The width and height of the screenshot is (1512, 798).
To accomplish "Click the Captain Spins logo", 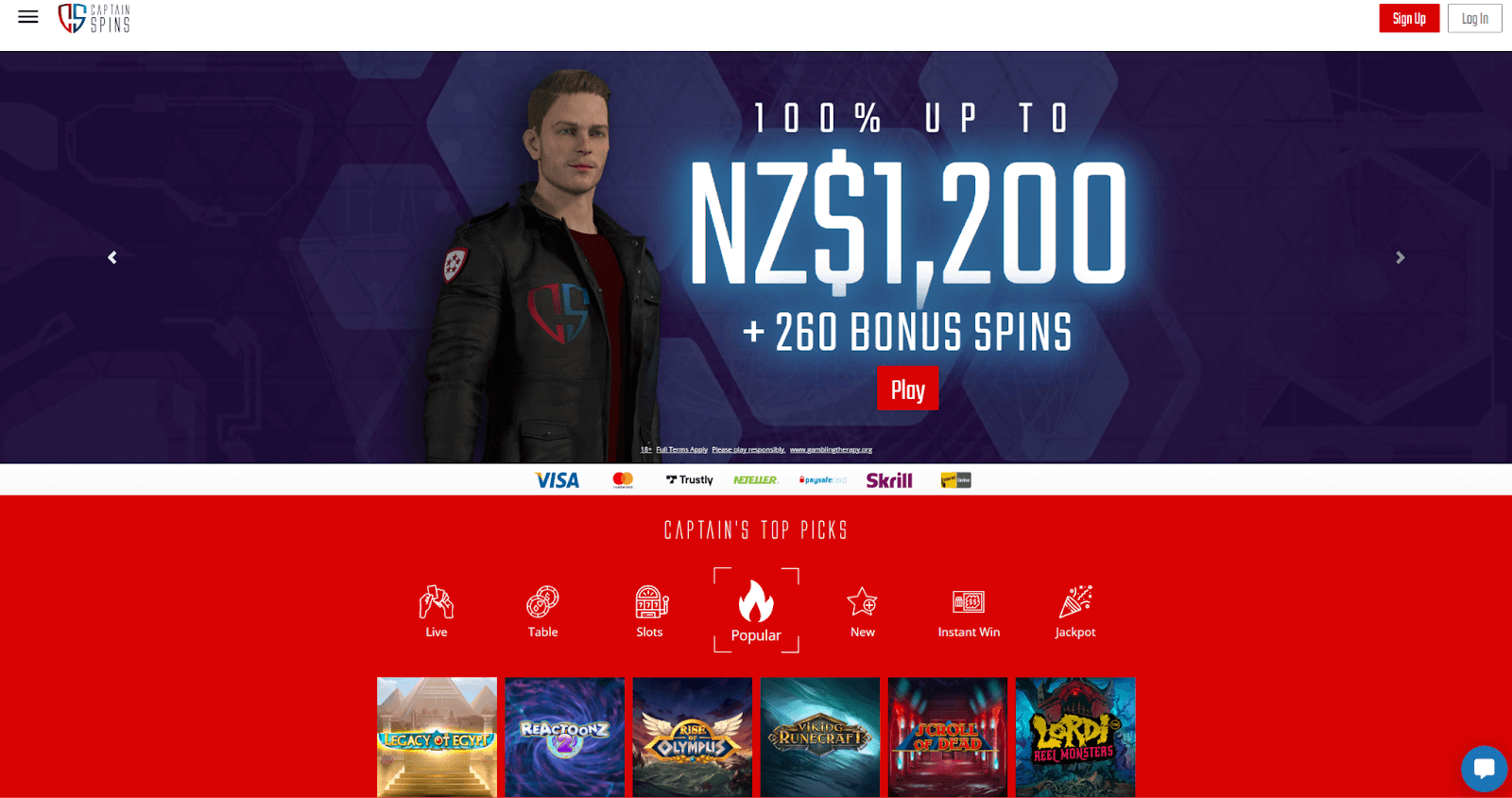I will pos(94,18).
